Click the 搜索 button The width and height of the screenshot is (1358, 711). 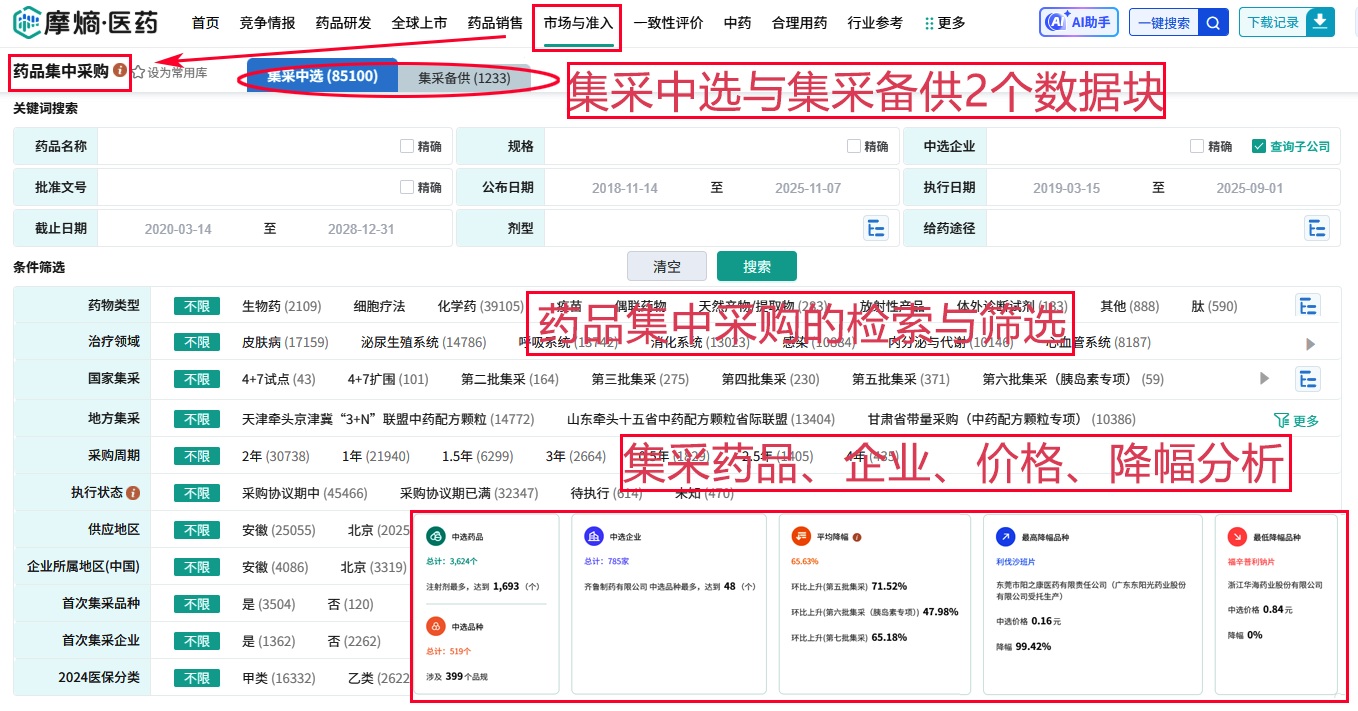(757, 266)
